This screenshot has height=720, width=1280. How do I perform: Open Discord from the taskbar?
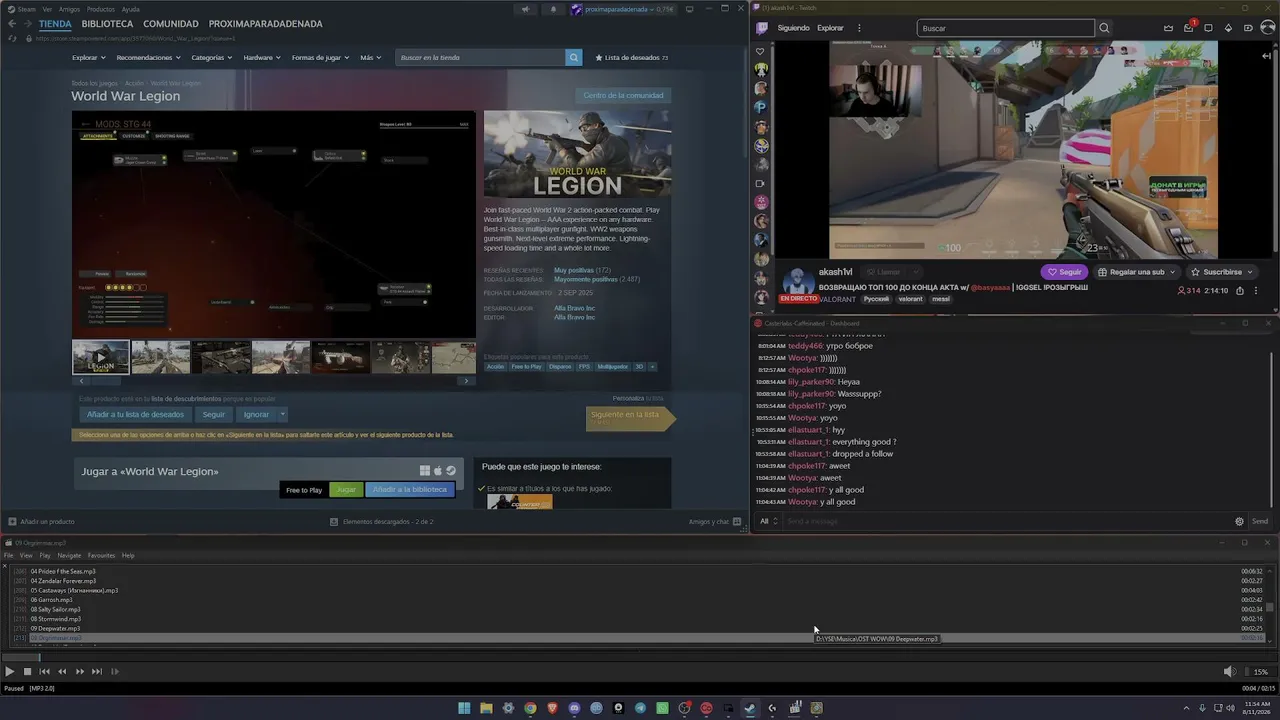point(574,708)
